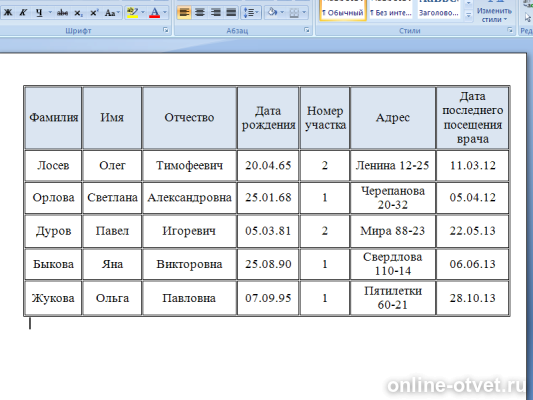Screen dimensions: 533x400
Task: Place cursor in the 07.09.95 cell
Action: [268, 298]
